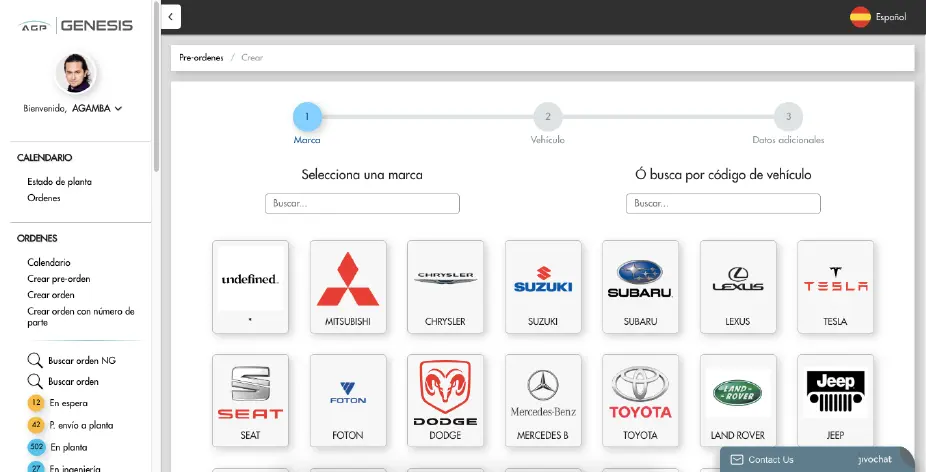
Task: Open Crear orden con número de parte
Action: pos(81,317)
